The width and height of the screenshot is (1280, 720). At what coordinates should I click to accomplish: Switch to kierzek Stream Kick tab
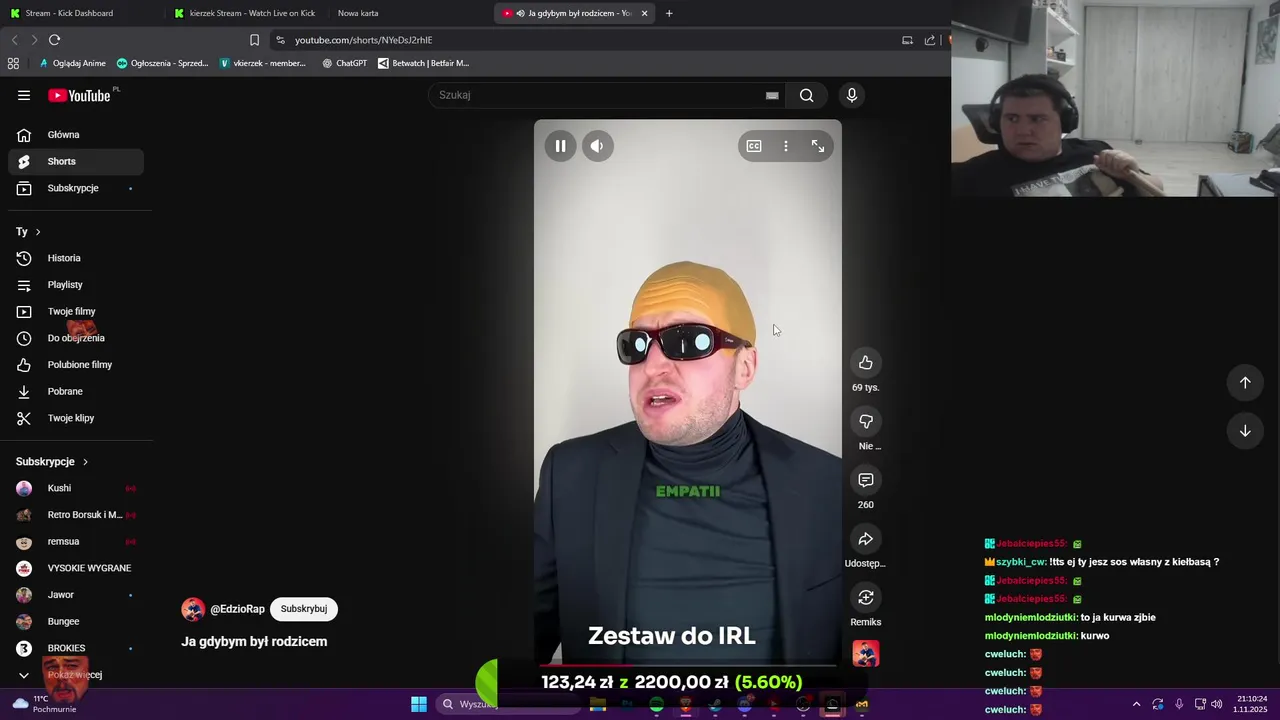(245, 13)
